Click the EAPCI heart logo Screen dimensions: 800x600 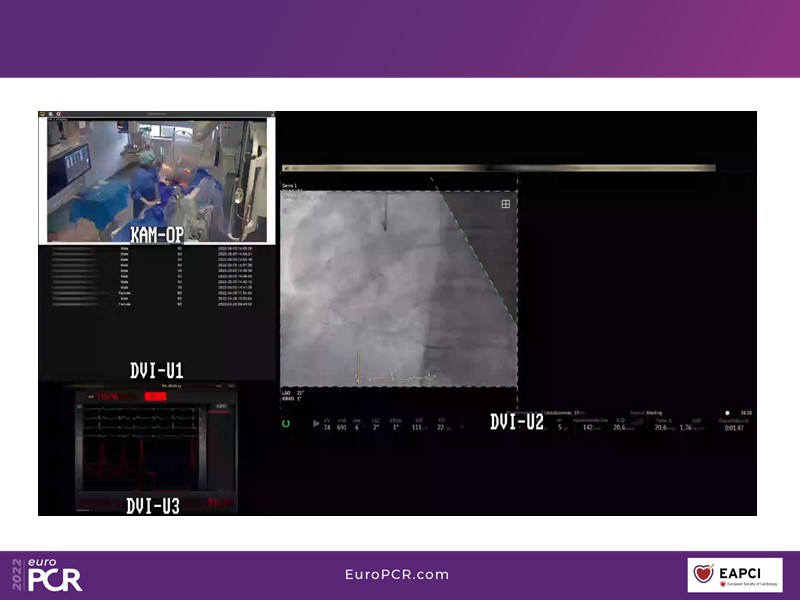(703, 575)
